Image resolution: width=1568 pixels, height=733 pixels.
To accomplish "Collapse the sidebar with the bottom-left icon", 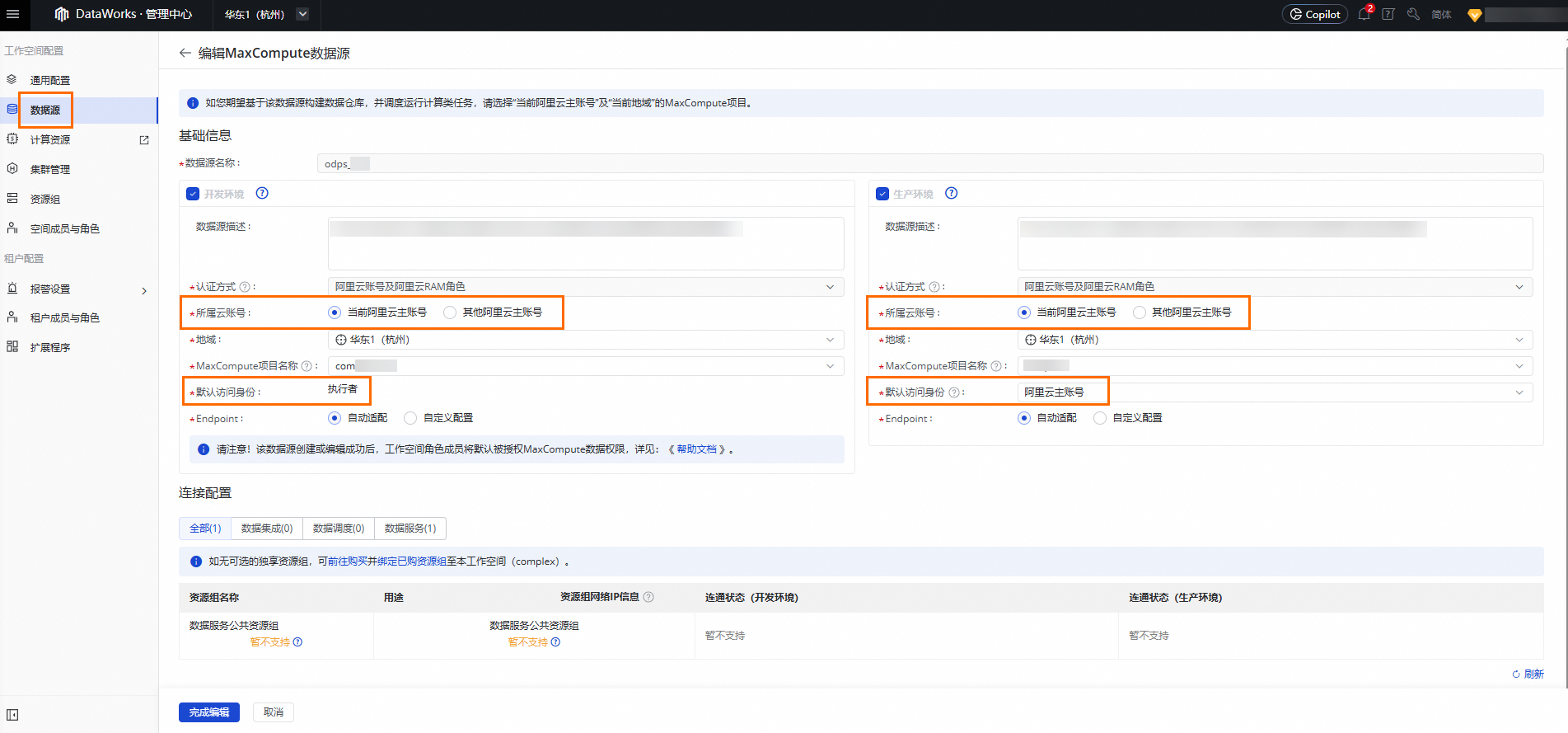I will 12,715.
